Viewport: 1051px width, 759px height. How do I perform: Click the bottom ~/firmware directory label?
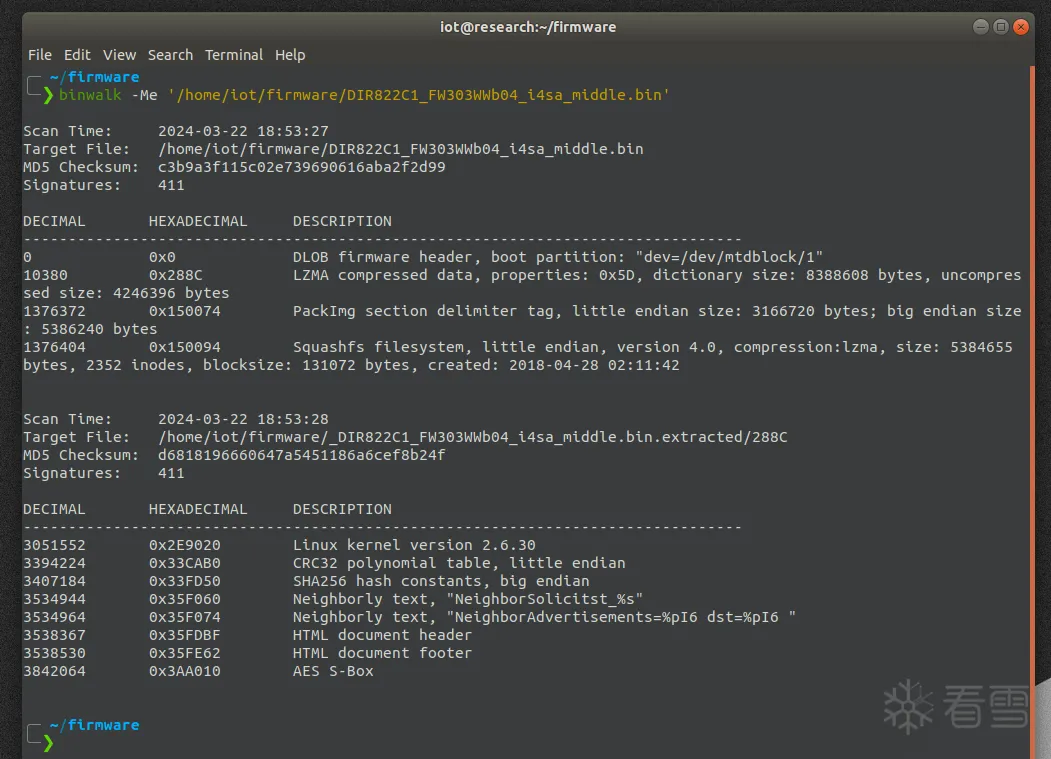[x=94, y=725]
